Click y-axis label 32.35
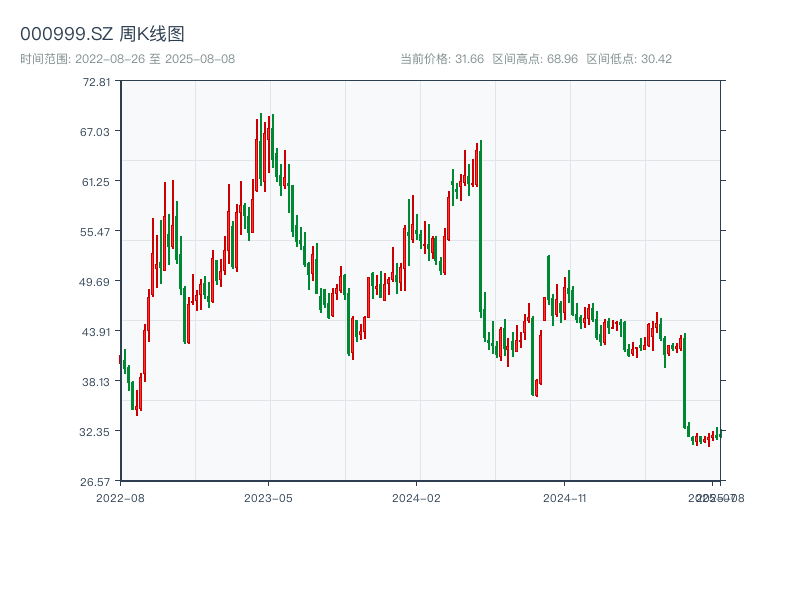This screenshot has height=600, width=800. [x=94, y=432]
